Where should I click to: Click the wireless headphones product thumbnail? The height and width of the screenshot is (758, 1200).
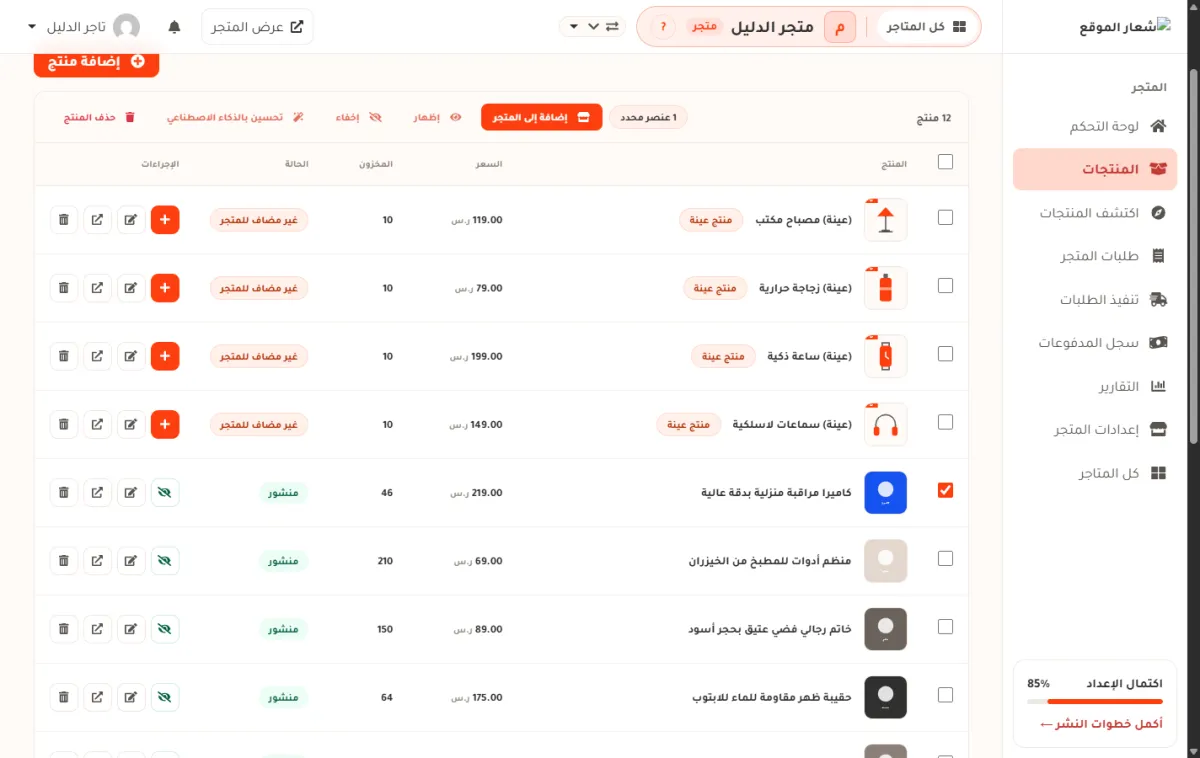point(885,424)
